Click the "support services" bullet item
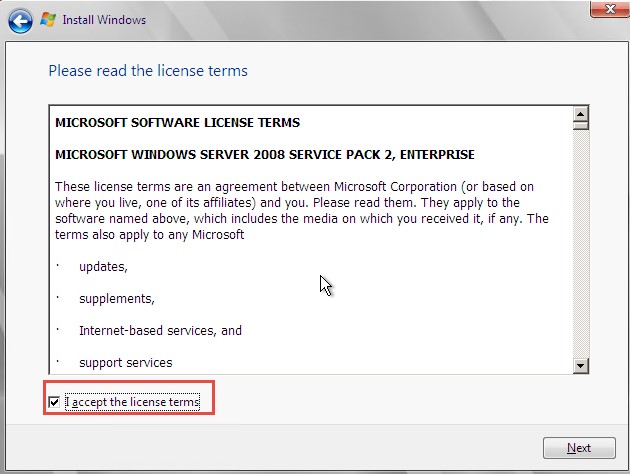This screenshot has width=630, height=474. [x=125, y=363]
